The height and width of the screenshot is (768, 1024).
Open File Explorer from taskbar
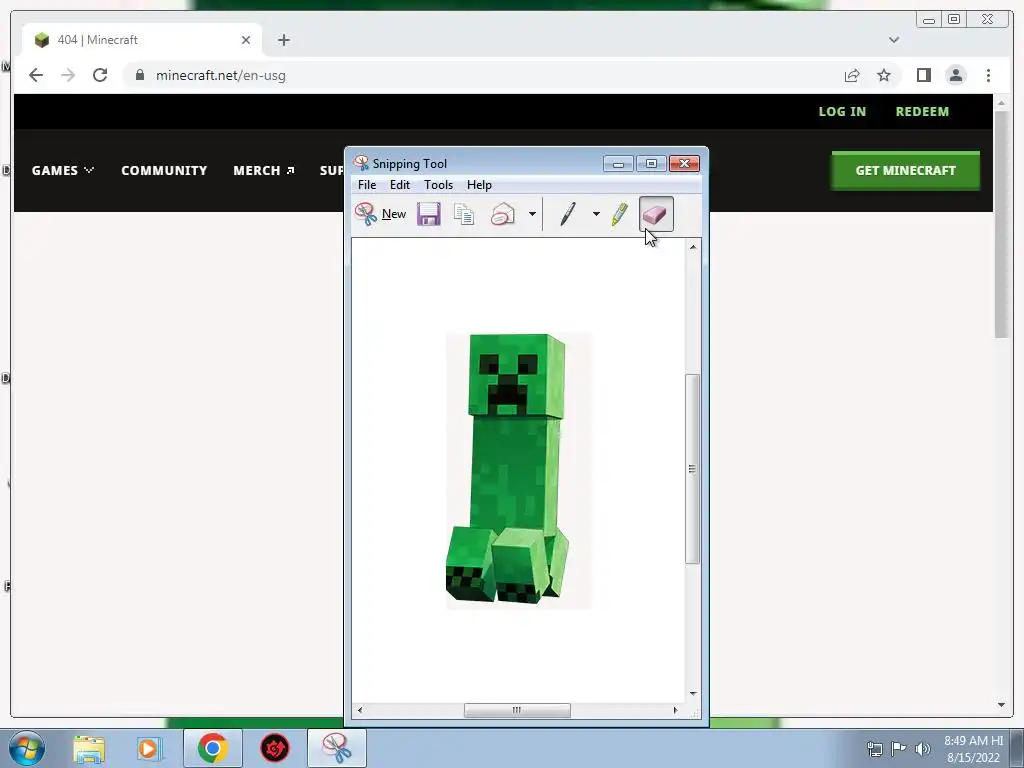(89, 748)
